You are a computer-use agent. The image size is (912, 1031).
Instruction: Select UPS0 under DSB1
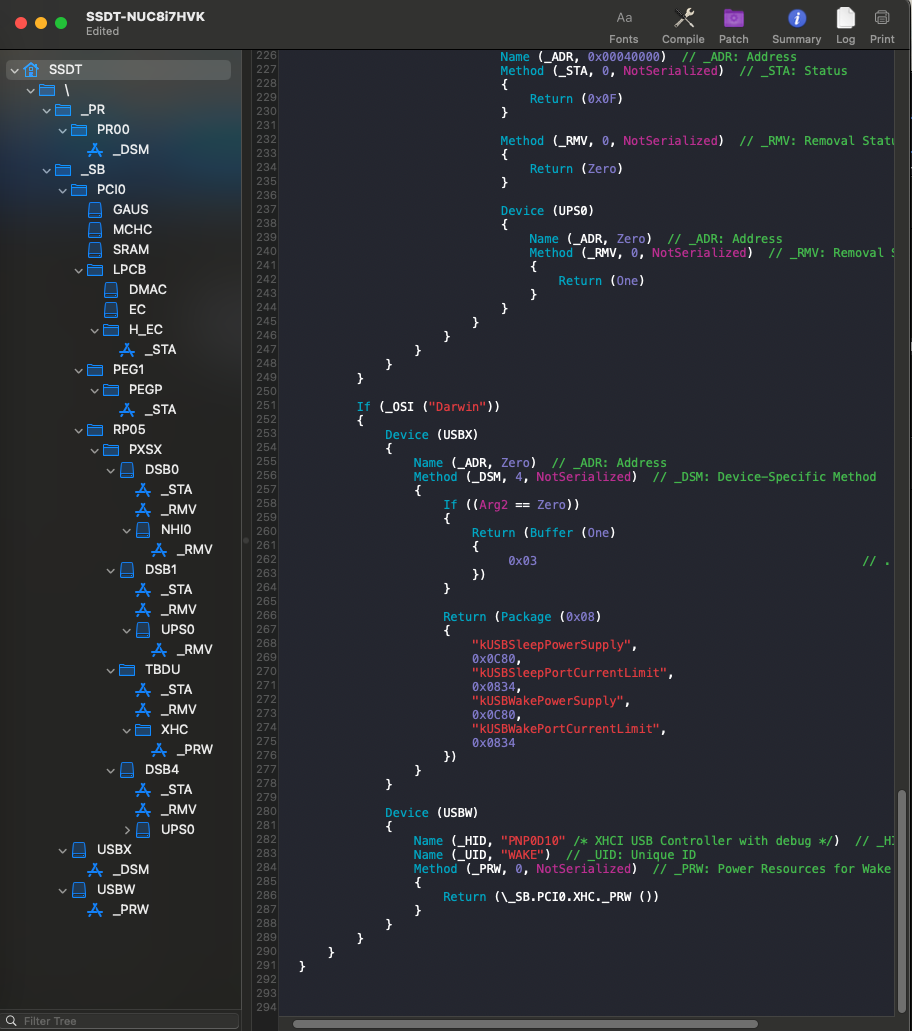pyautogui.click(x=178, y=629)
